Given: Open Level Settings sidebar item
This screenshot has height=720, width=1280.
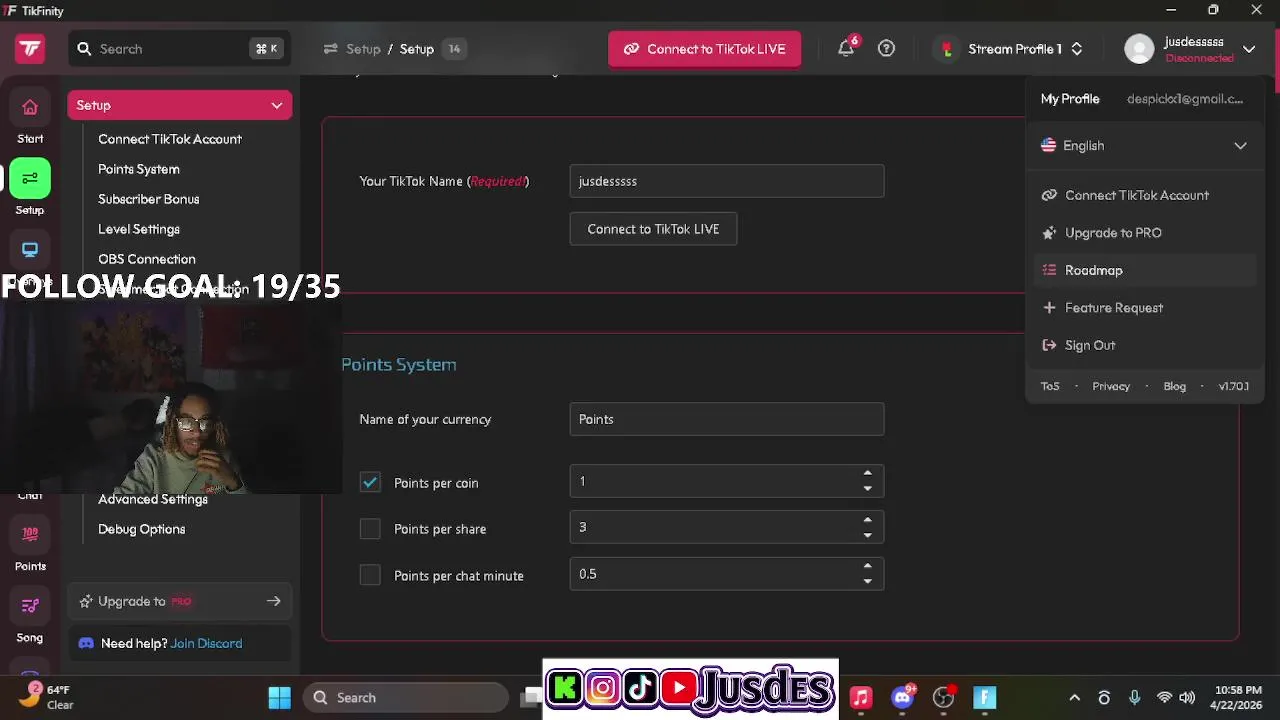Looking at the screenshot, I should click(x=139, y=229).
